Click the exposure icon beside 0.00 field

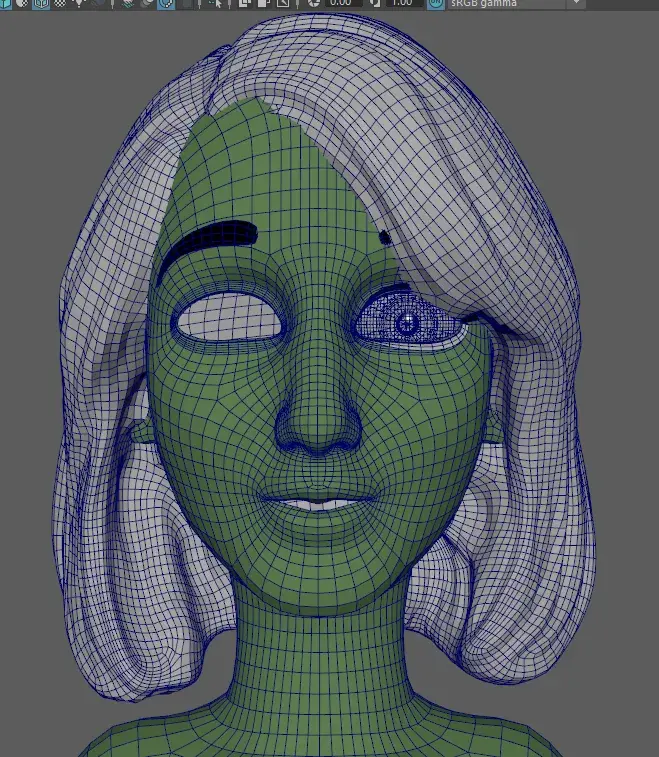point(314,3)
